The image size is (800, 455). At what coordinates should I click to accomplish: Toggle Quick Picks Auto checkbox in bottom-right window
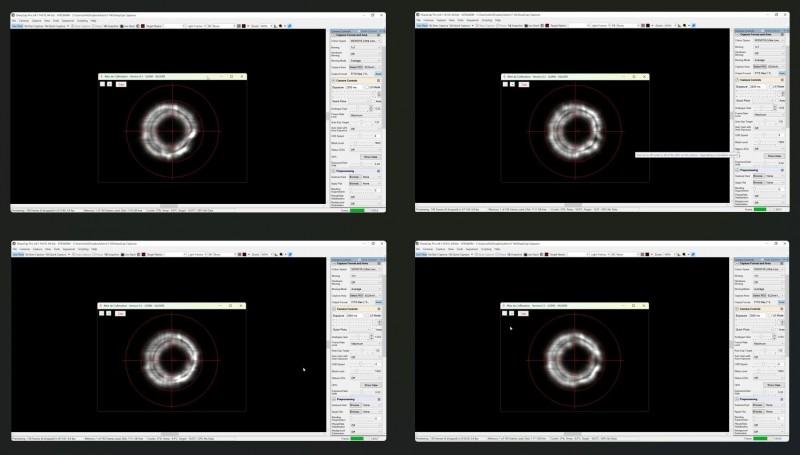pyautogui.click(x=776, y=330)
